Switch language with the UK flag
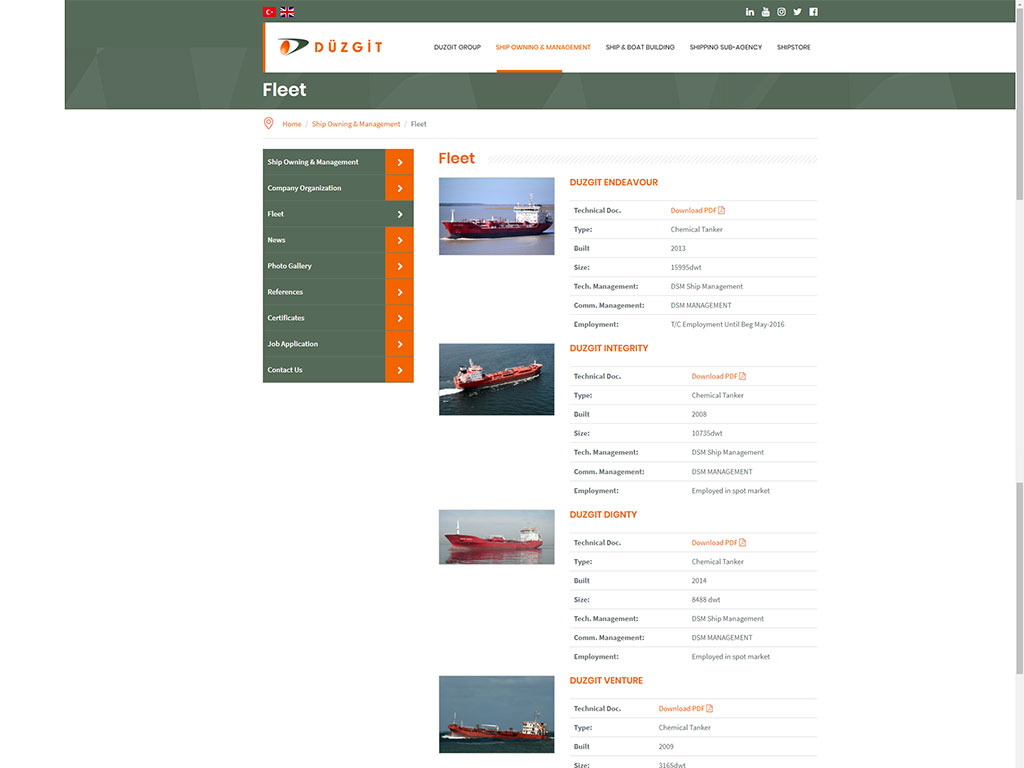The image size is (1024, 768). pos(287,12)
